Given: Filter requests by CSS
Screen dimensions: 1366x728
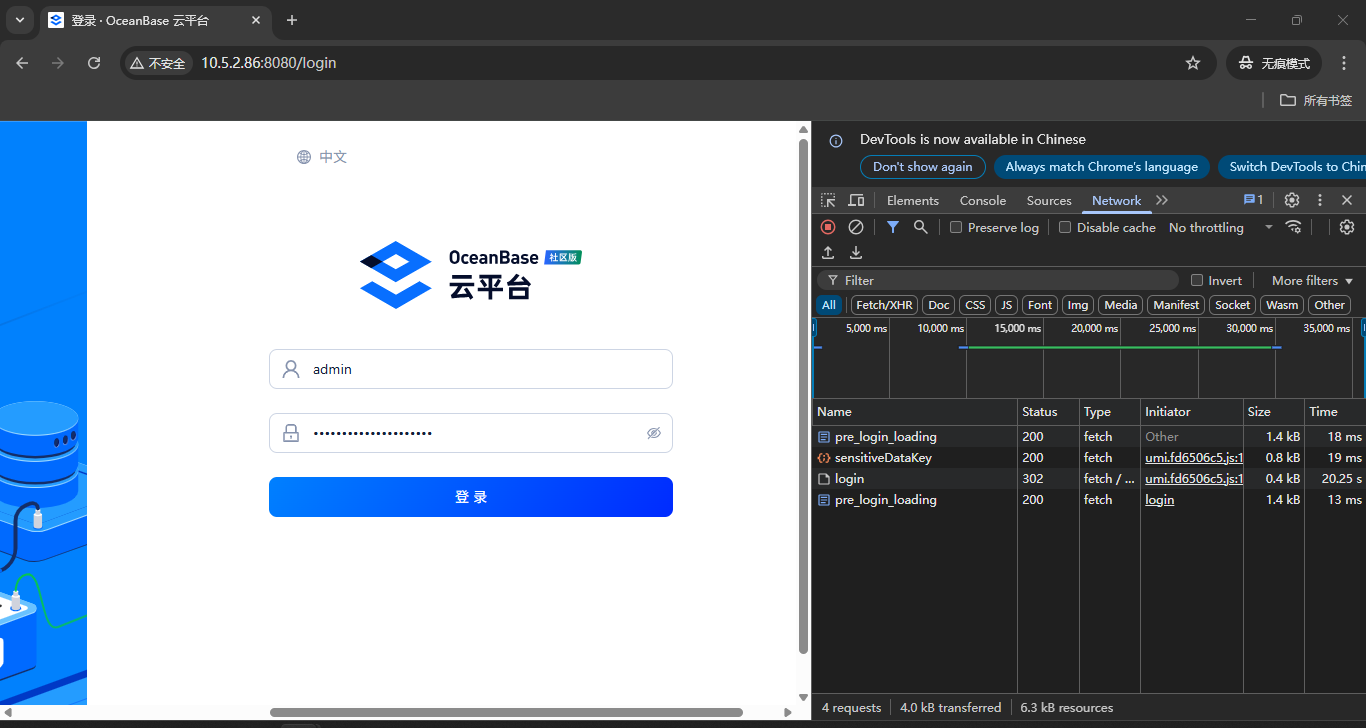Looking at the screenshot, I should [975, 305].
